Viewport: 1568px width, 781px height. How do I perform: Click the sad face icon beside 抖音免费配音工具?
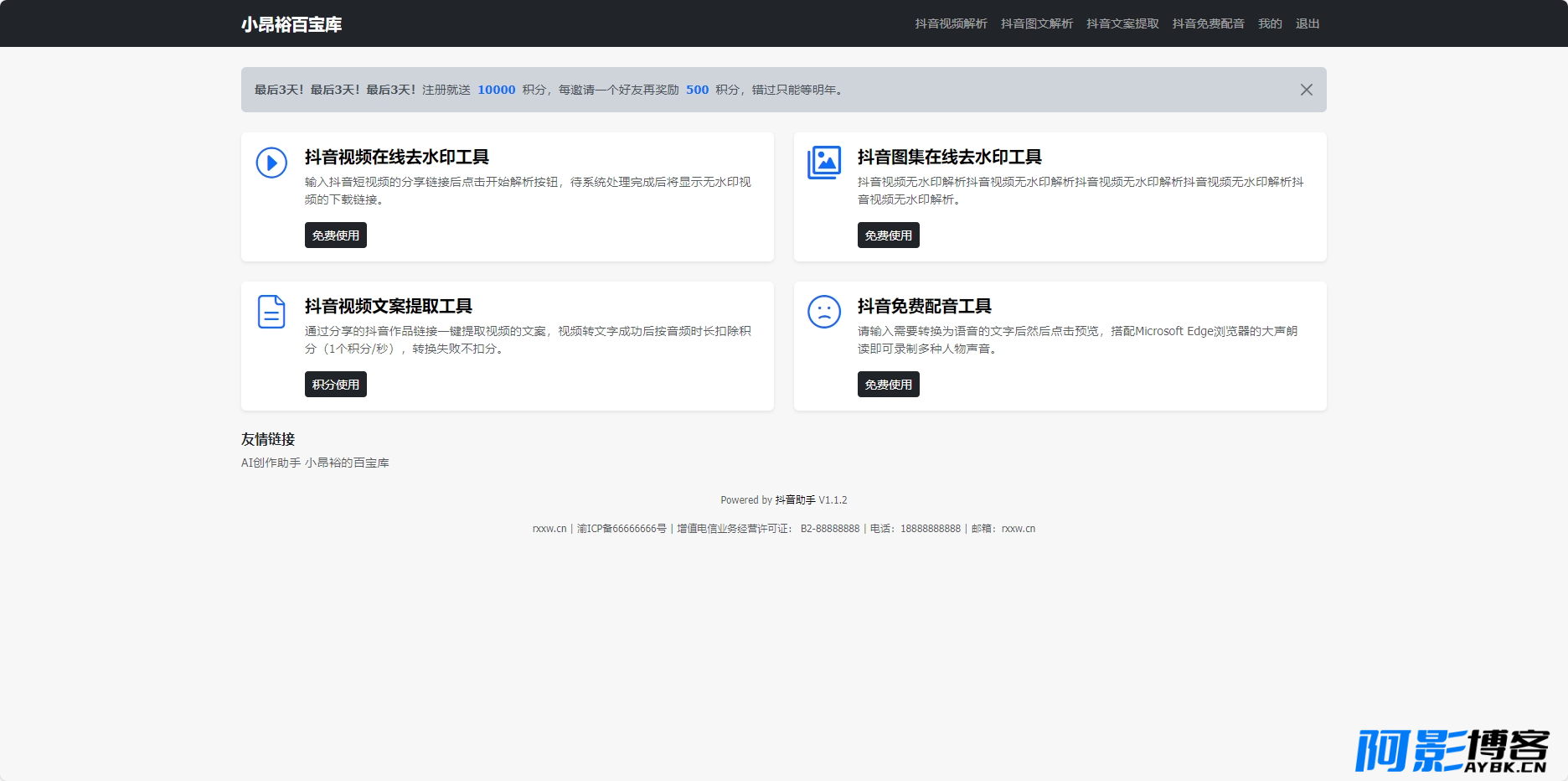[824, 312]
